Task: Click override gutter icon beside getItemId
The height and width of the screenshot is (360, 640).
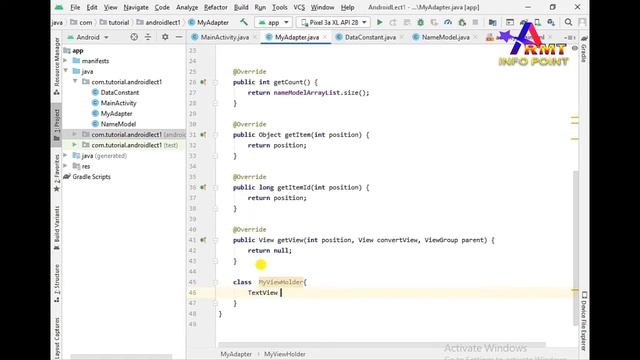Action: (203, 187)
